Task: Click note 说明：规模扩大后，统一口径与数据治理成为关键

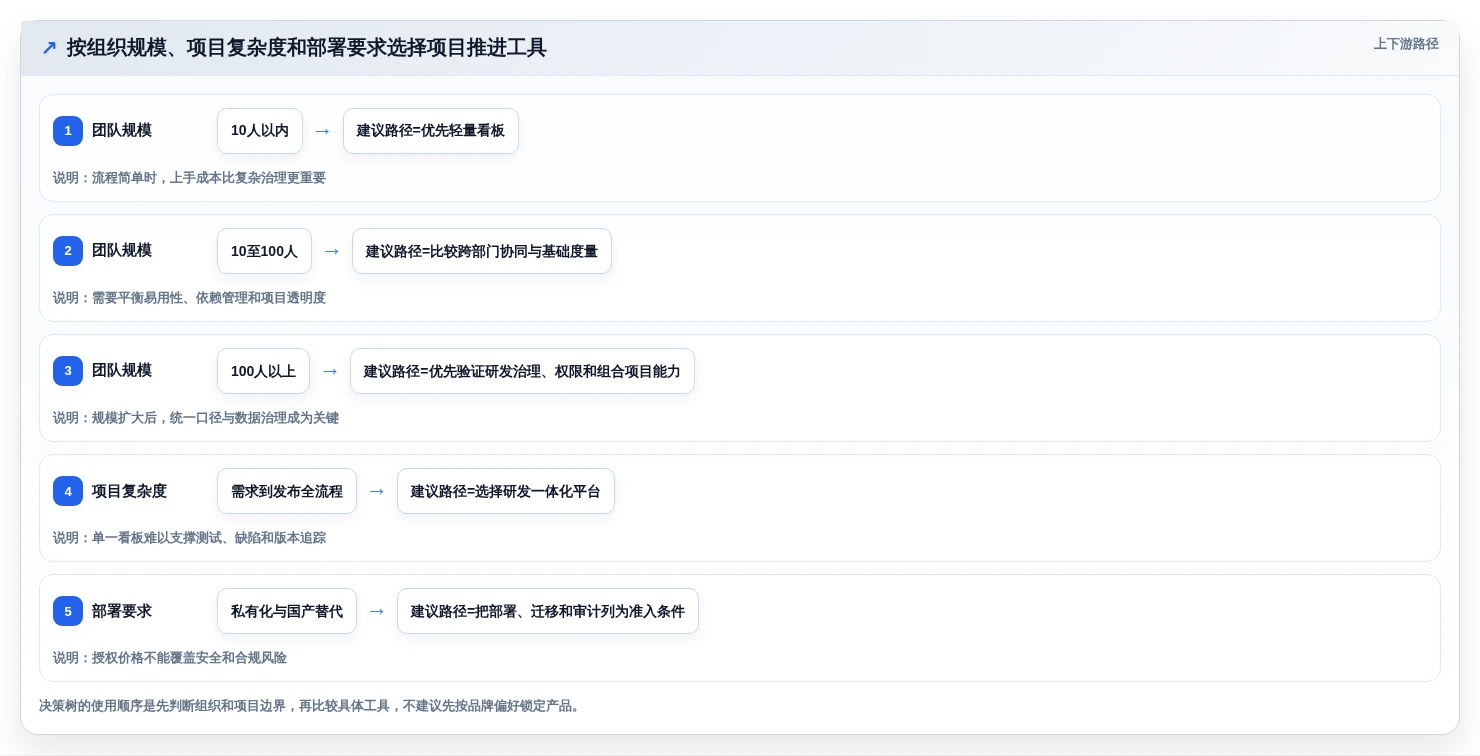Action: pyautogui.click(x=196, y=418)
